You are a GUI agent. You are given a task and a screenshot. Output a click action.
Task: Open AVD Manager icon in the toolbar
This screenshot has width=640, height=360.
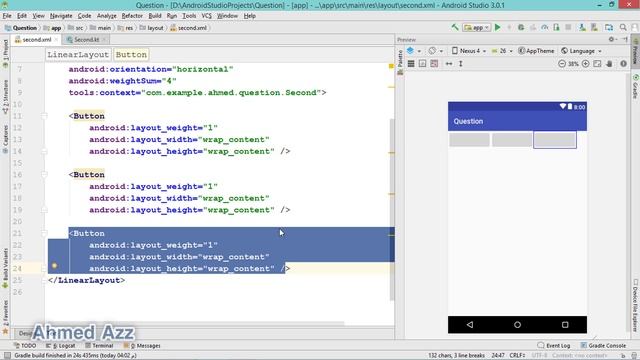pyautogui.click(x=582, y=27)
